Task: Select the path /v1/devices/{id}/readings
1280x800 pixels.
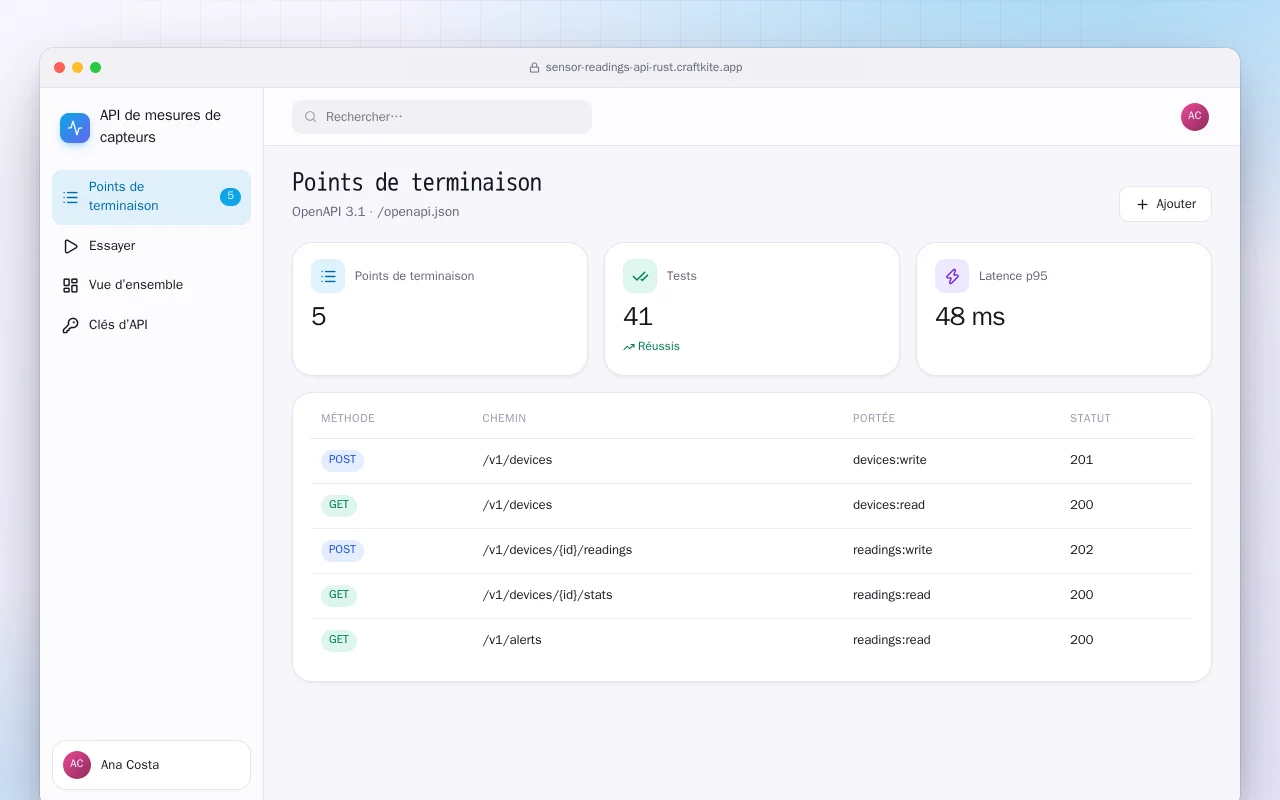Action: click(557, 550)
